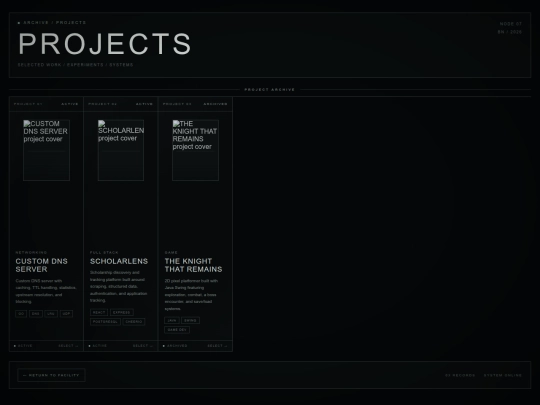540x405 pixels.
Task: Click The Knight That Remains description text
Action: point(191,295)
